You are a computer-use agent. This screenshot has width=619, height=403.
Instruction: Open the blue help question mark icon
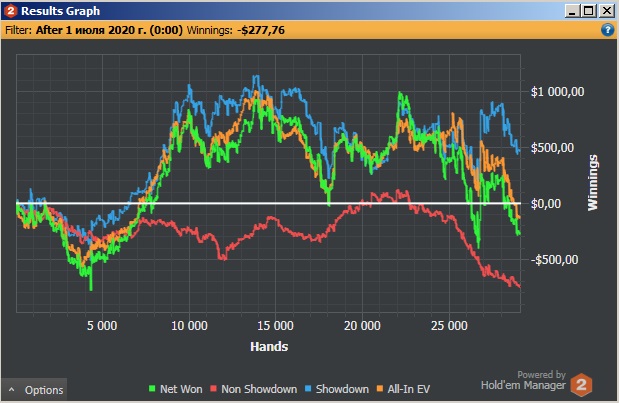click(x=608, y=30)
